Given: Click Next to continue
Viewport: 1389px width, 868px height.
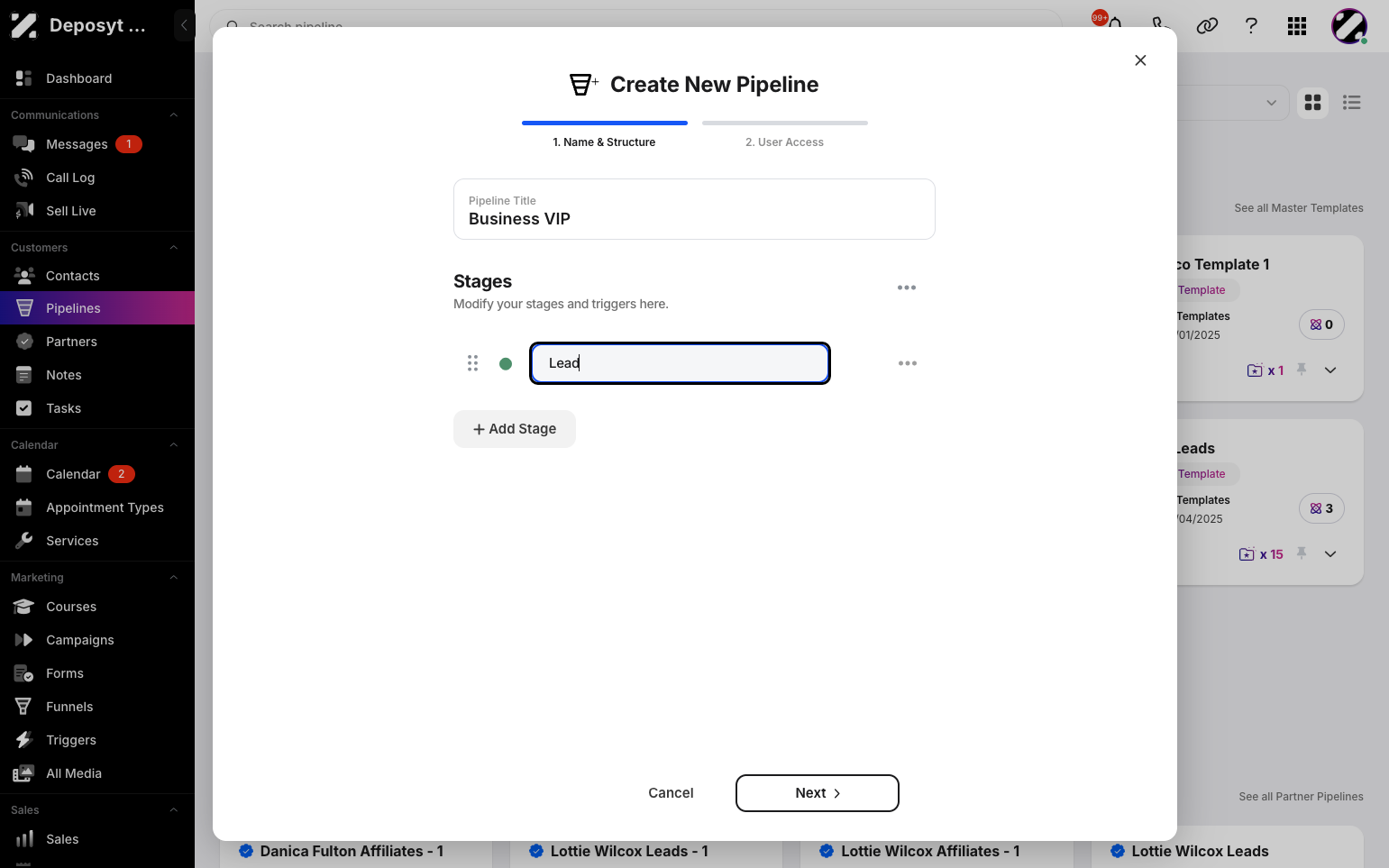Looking at the screenshot, I should pyautogui.click(x=818, y=793).
